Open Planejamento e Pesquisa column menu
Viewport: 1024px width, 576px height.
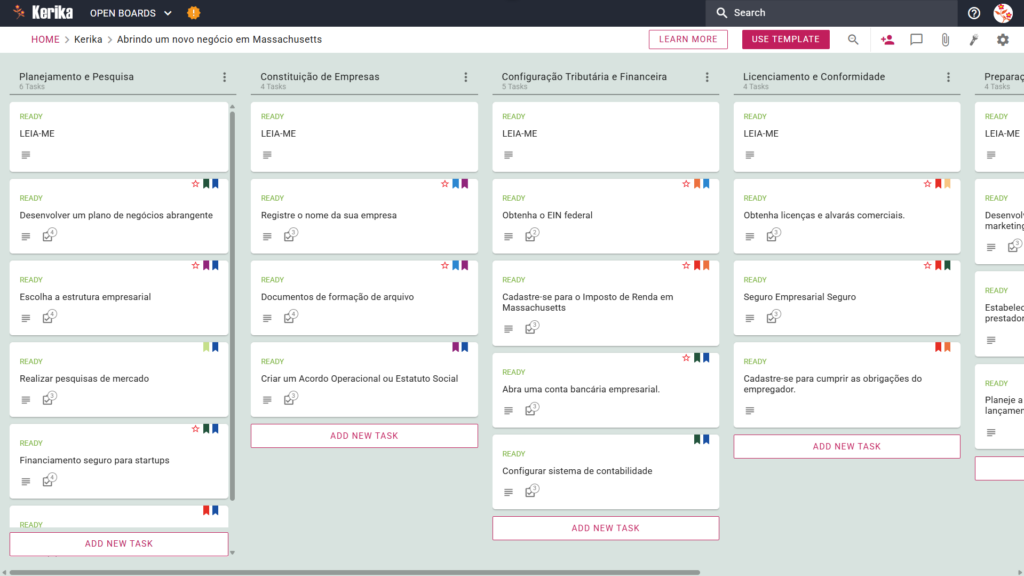click(x=225, y=77)
